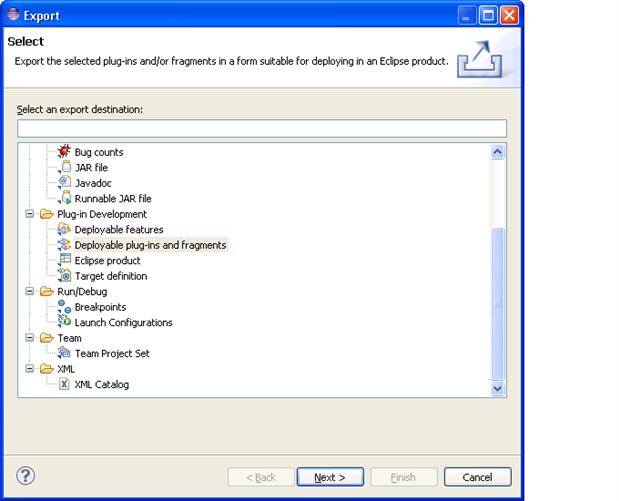
Task: Focus the export destination filter field
Action: coord(262,128)
